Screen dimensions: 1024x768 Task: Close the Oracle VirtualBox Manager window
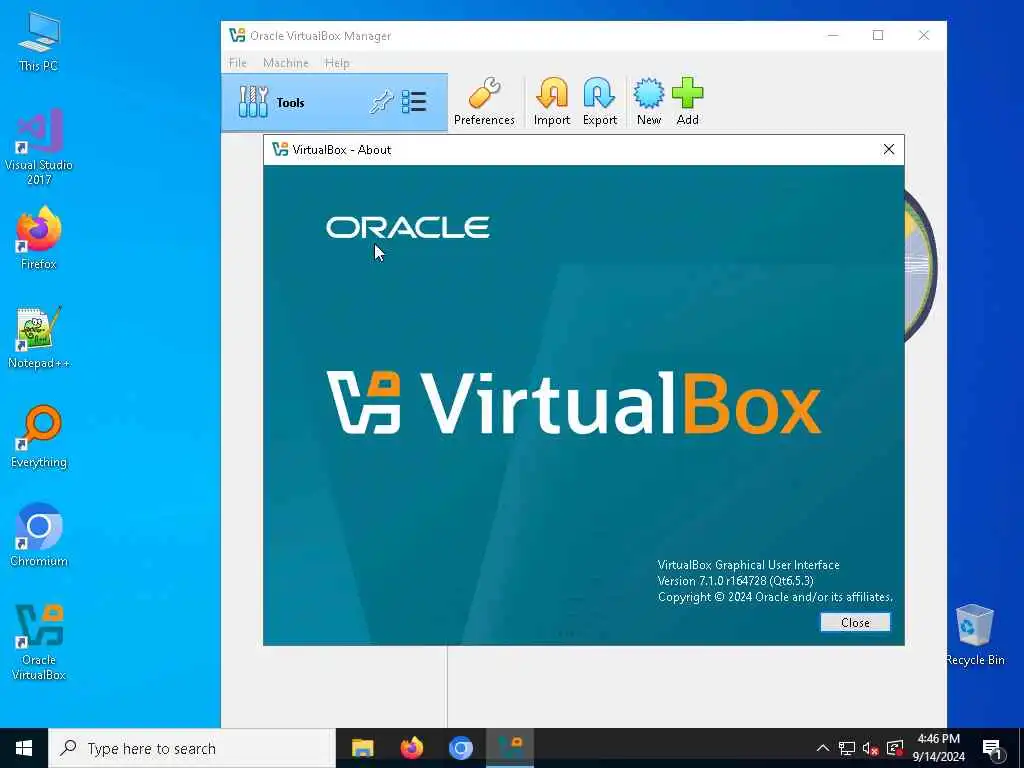[x=923, y=35]
